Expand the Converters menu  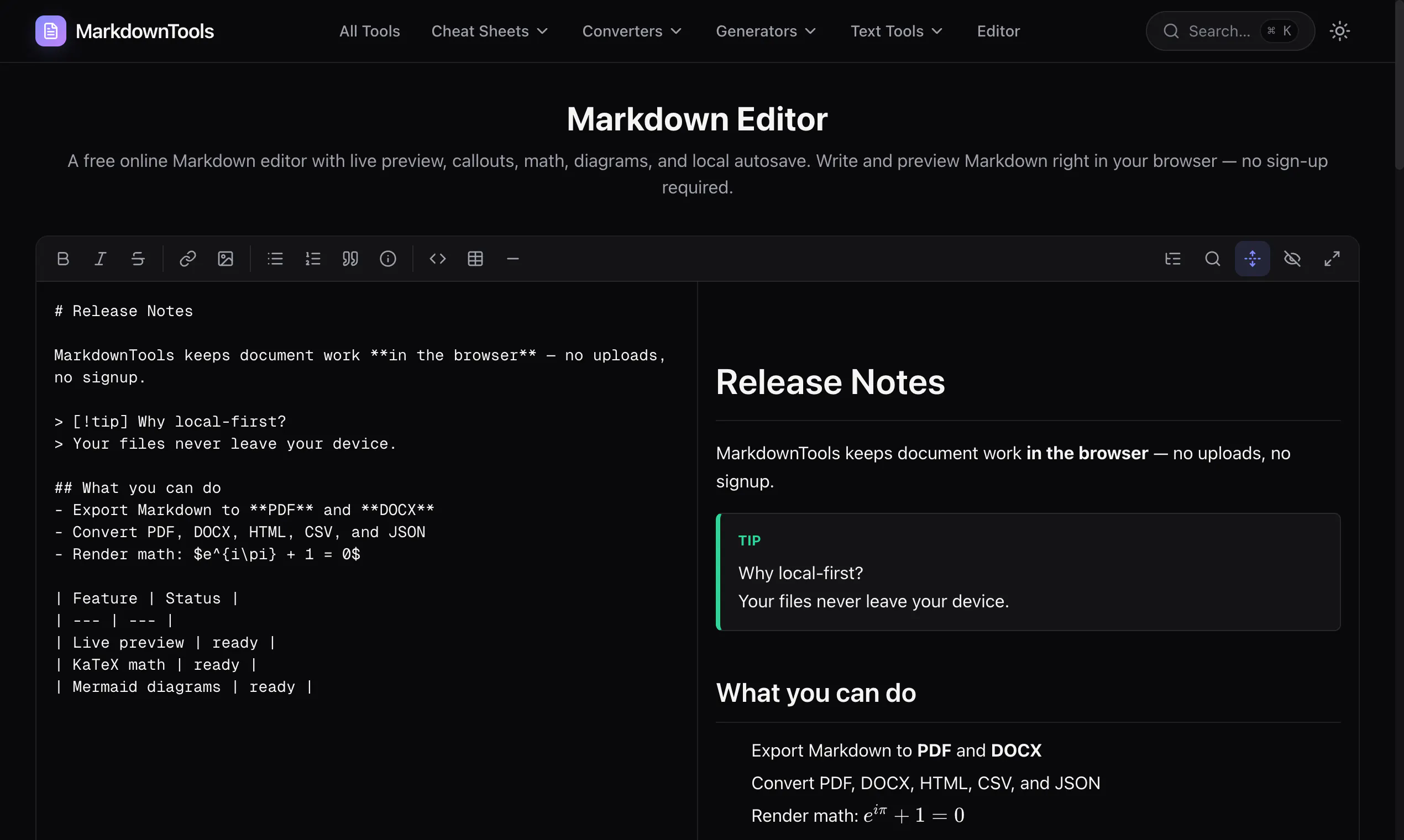[x=632, y=31]
